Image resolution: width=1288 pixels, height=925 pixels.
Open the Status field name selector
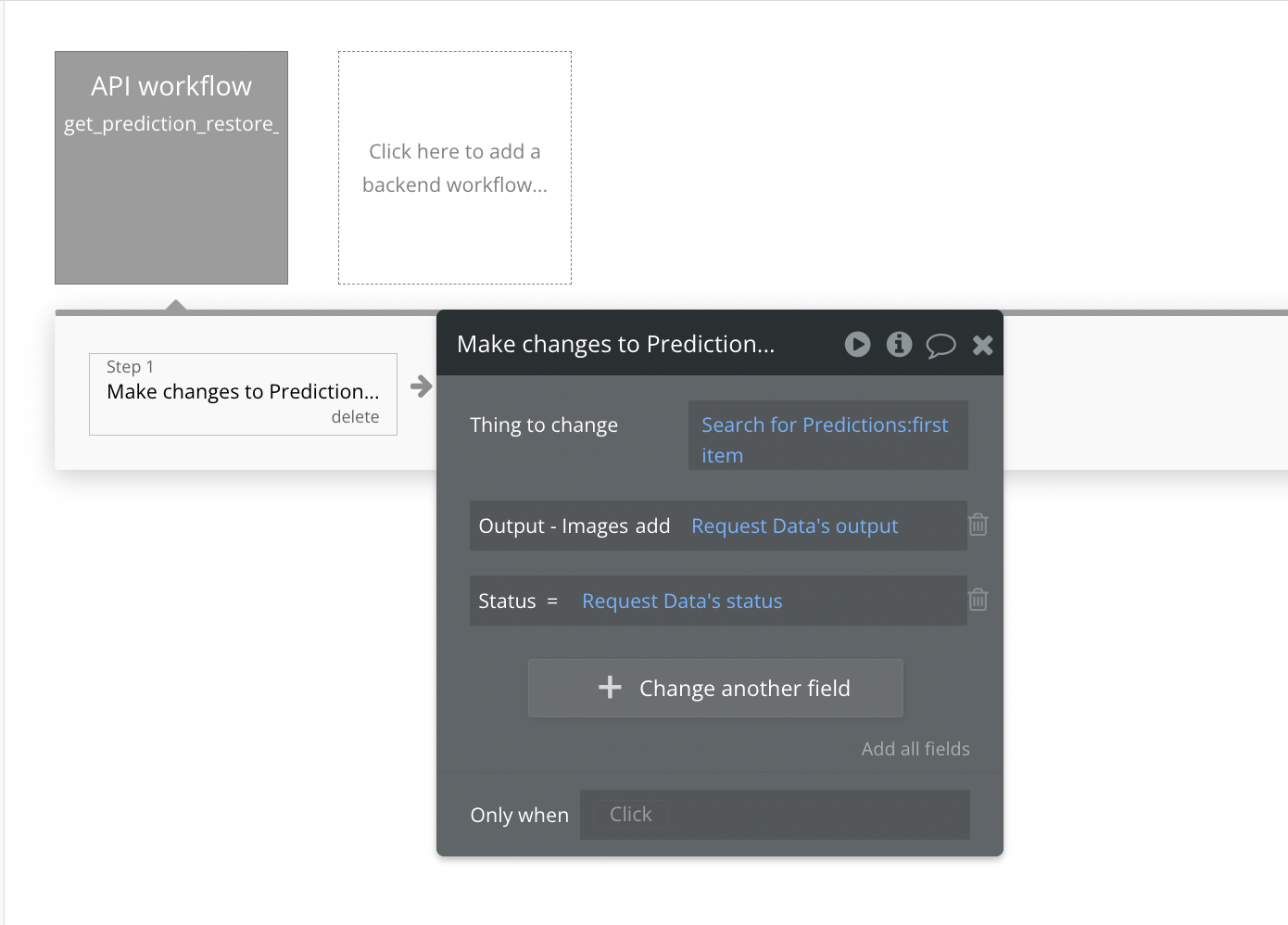pyautogui.click(x=507, y=602)
